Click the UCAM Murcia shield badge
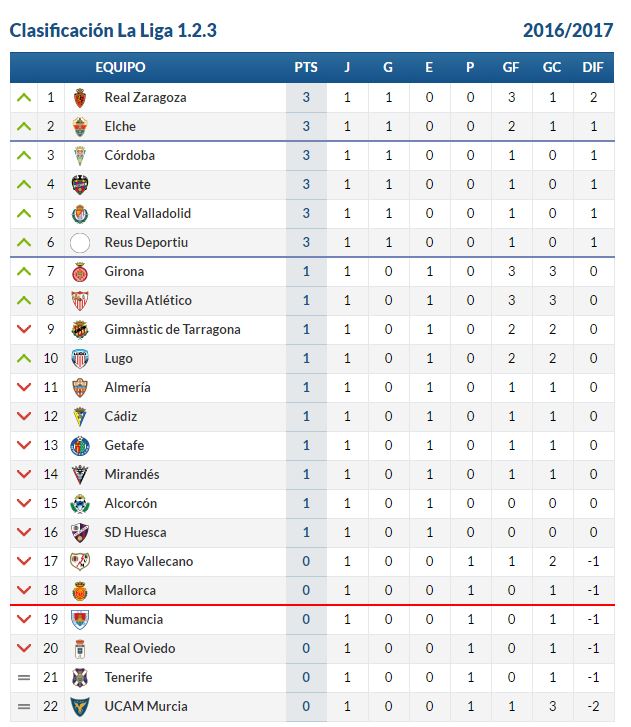Image resolution: width=631 pixels, height=727 pixels. point(80,707)
